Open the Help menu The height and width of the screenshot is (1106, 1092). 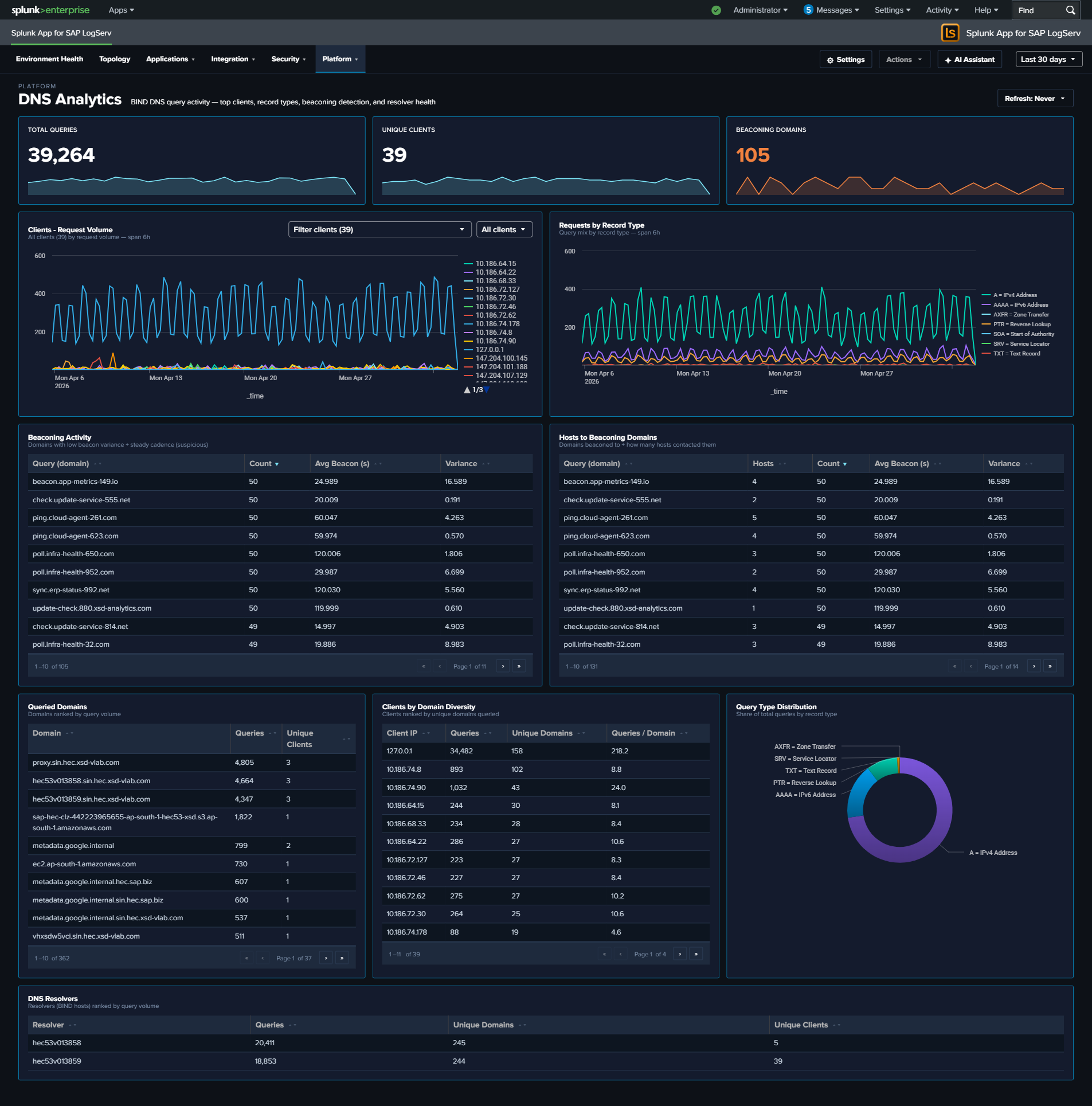(986, 10)
